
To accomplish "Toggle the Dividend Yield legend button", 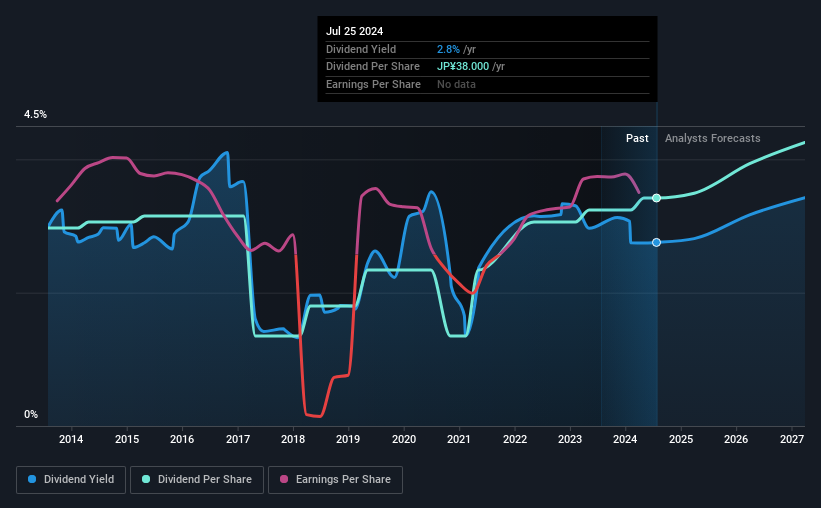I will click(71, 480).
